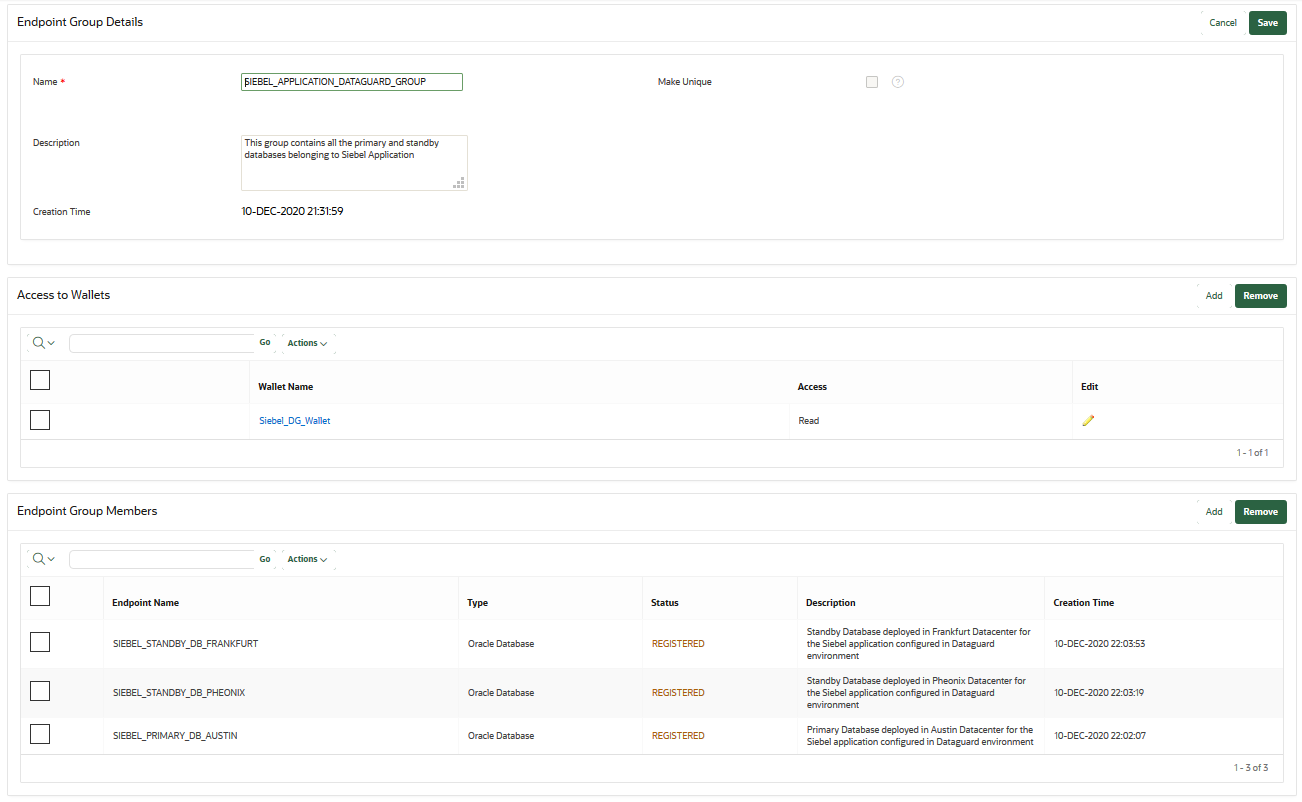Enable the Make Unique checkbox
This screenshot has height=802, width=1302.
pyautogui.click(x=871, y=81)
